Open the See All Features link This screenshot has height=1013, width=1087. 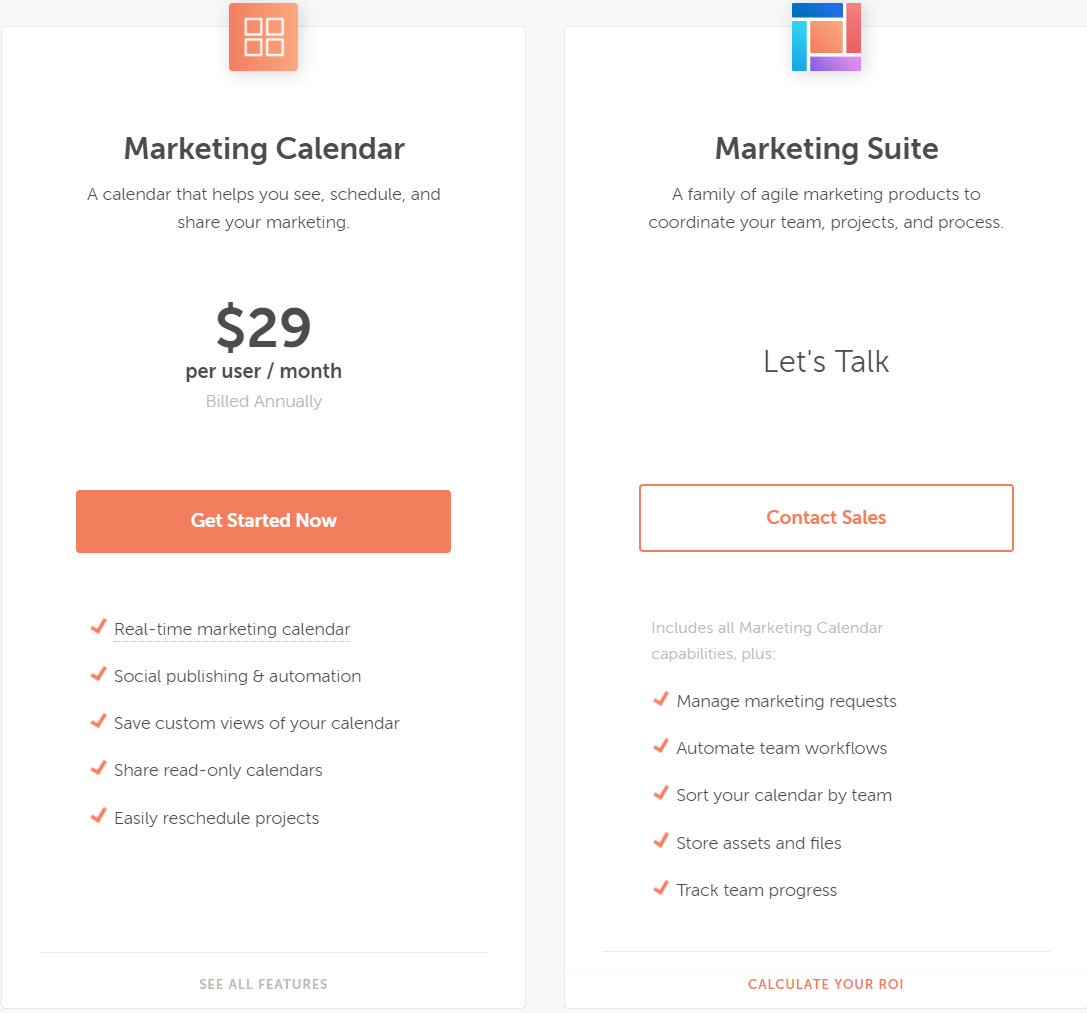tap(263, 984)
